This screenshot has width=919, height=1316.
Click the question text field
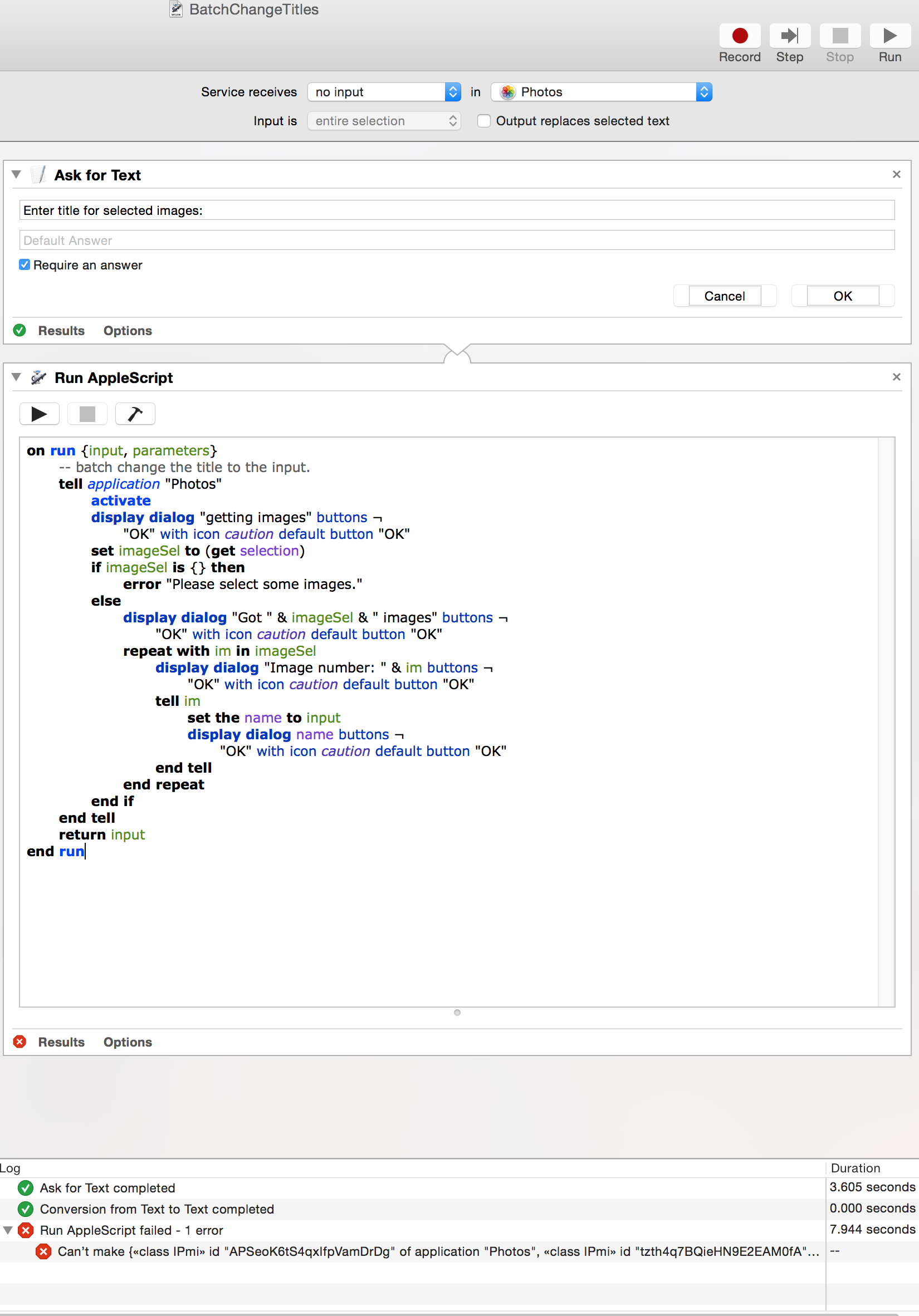[x=457, y=210]
